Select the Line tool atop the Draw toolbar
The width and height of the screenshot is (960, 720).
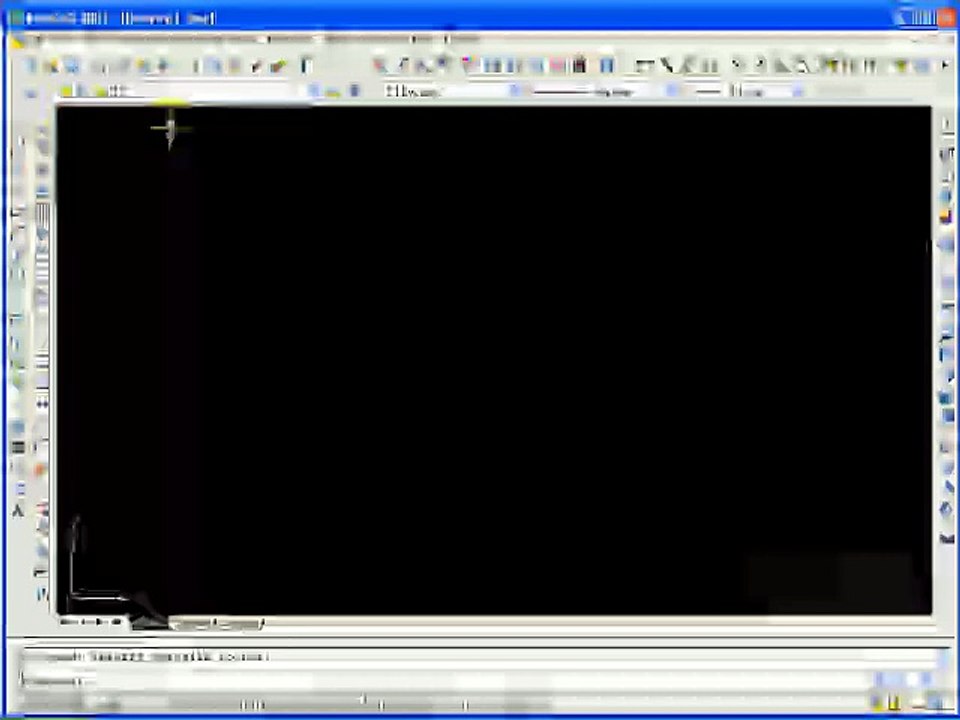(x=20, y=142)
